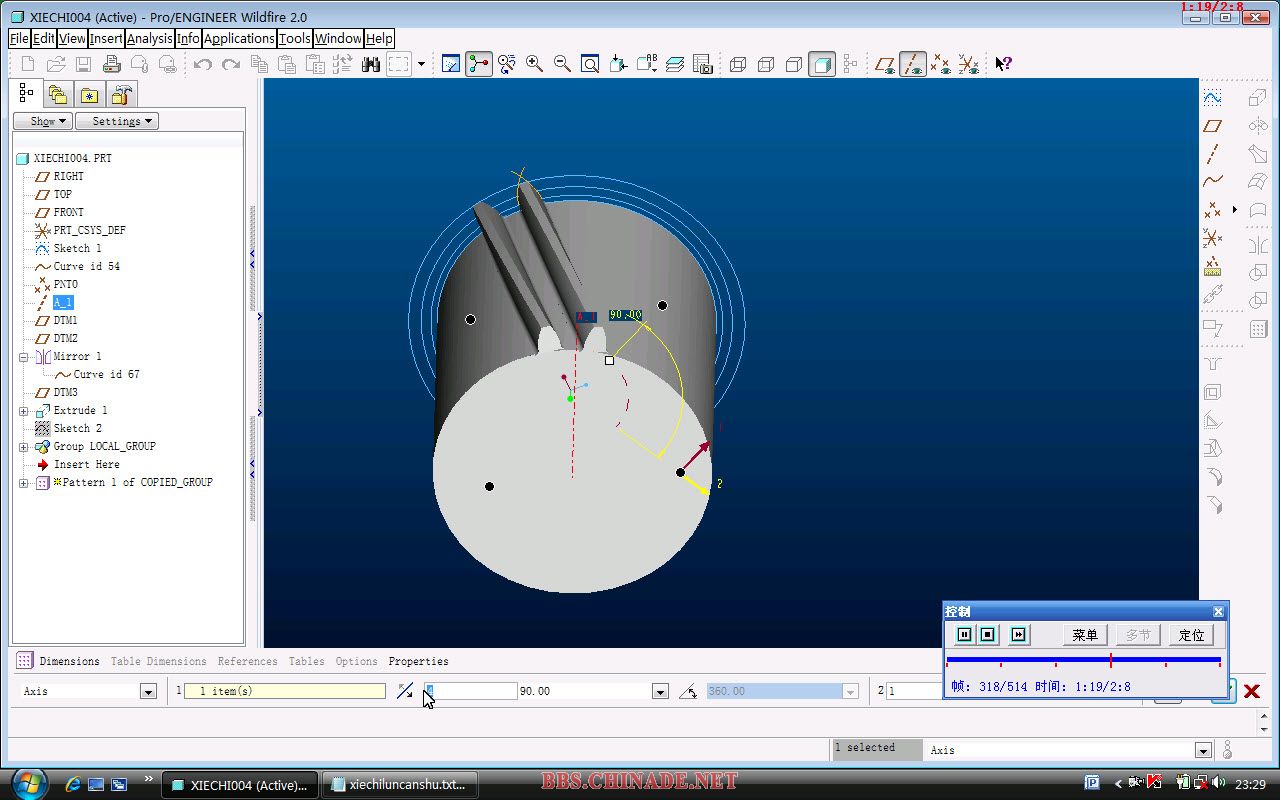Click the red X cancel pattern icon
The height and width of the screenshot is (800, 1280).
click(1251, 691)
